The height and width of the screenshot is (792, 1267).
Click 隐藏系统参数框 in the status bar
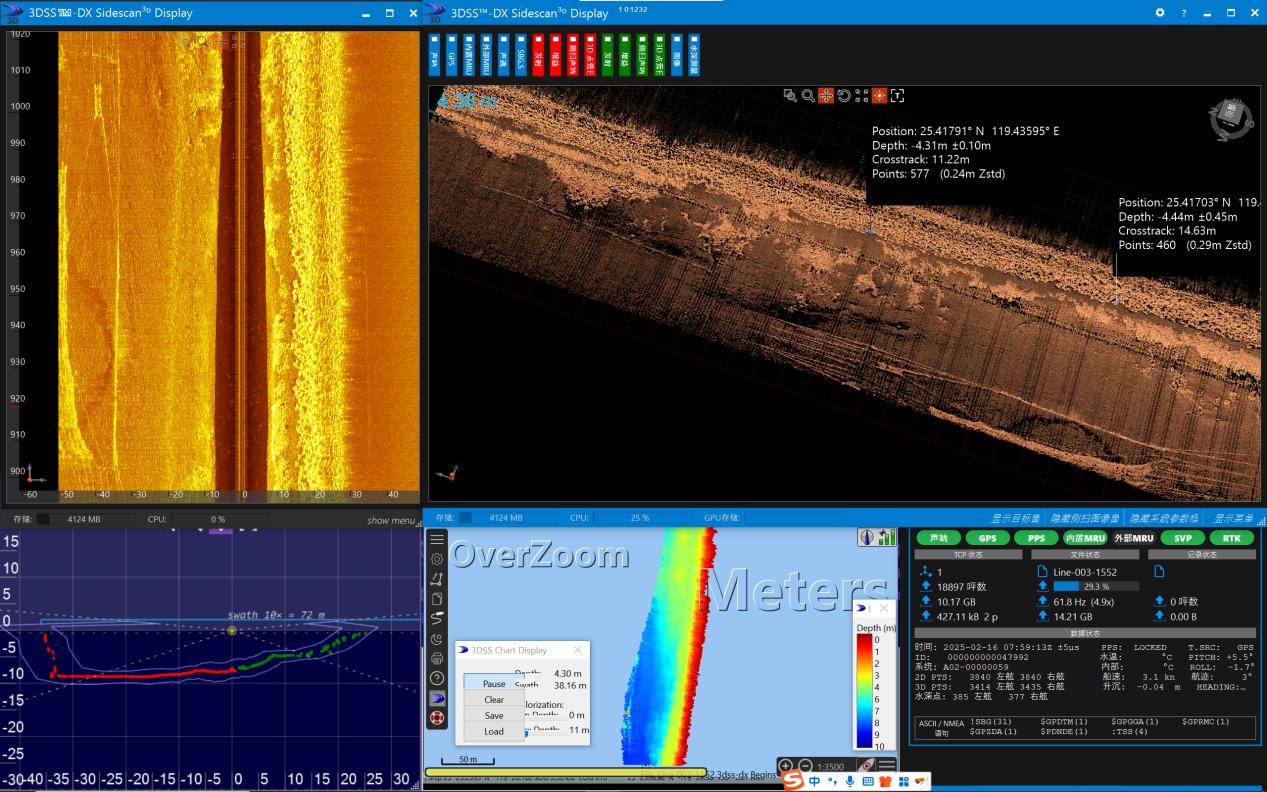point(1164,518)
